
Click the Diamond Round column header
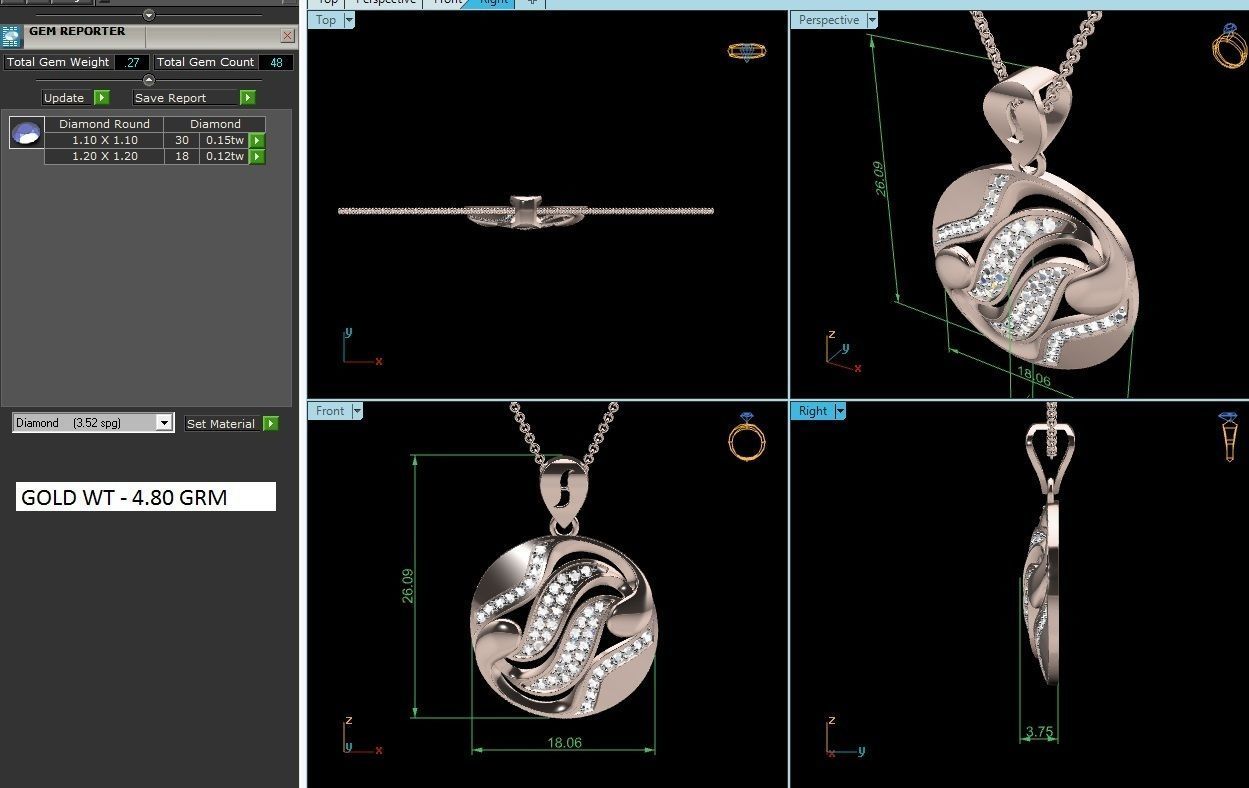pyautogui.click(x=104, y=124)
